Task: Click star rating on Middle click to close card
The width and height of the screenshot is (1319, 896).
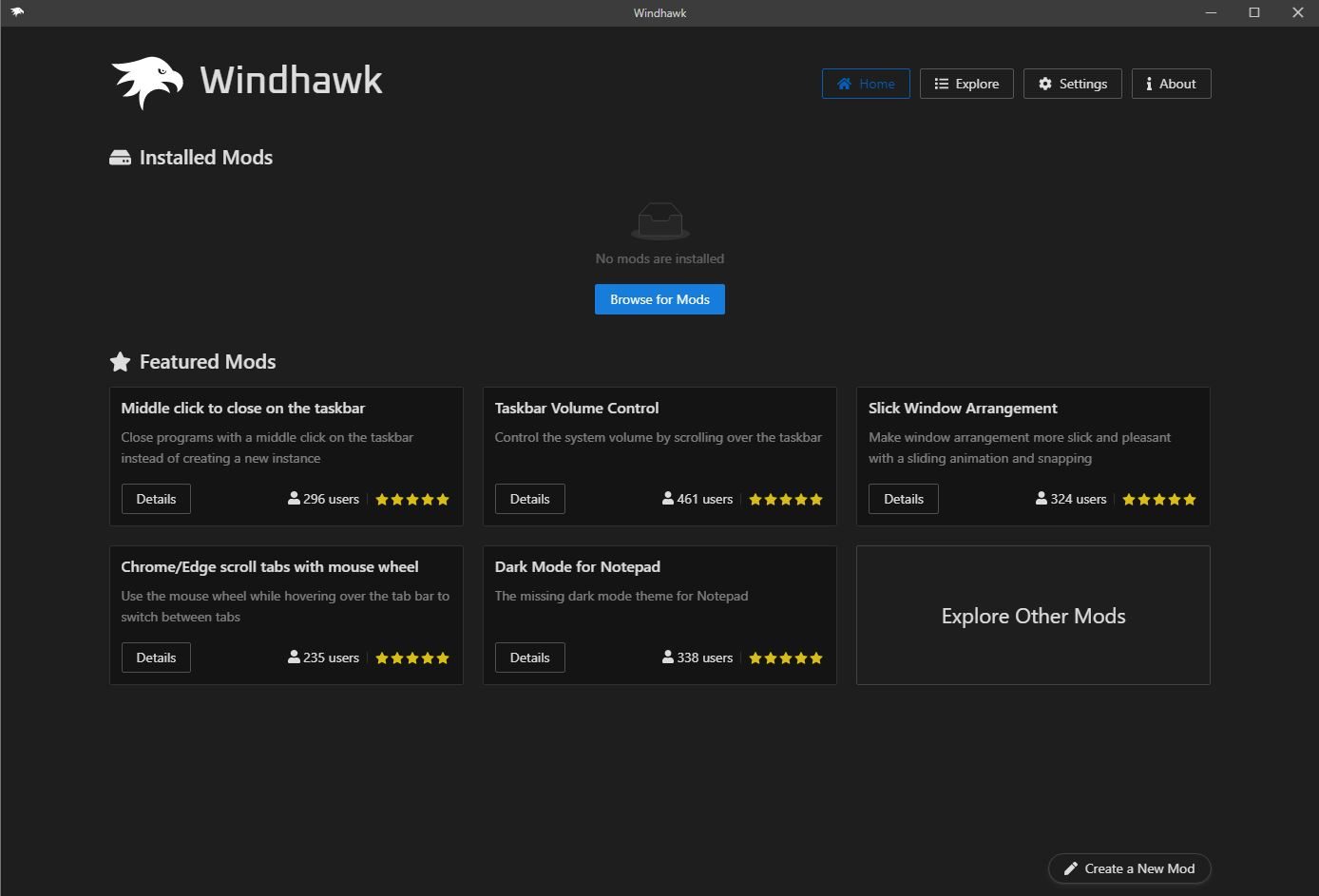Action: tap(412, 499)
